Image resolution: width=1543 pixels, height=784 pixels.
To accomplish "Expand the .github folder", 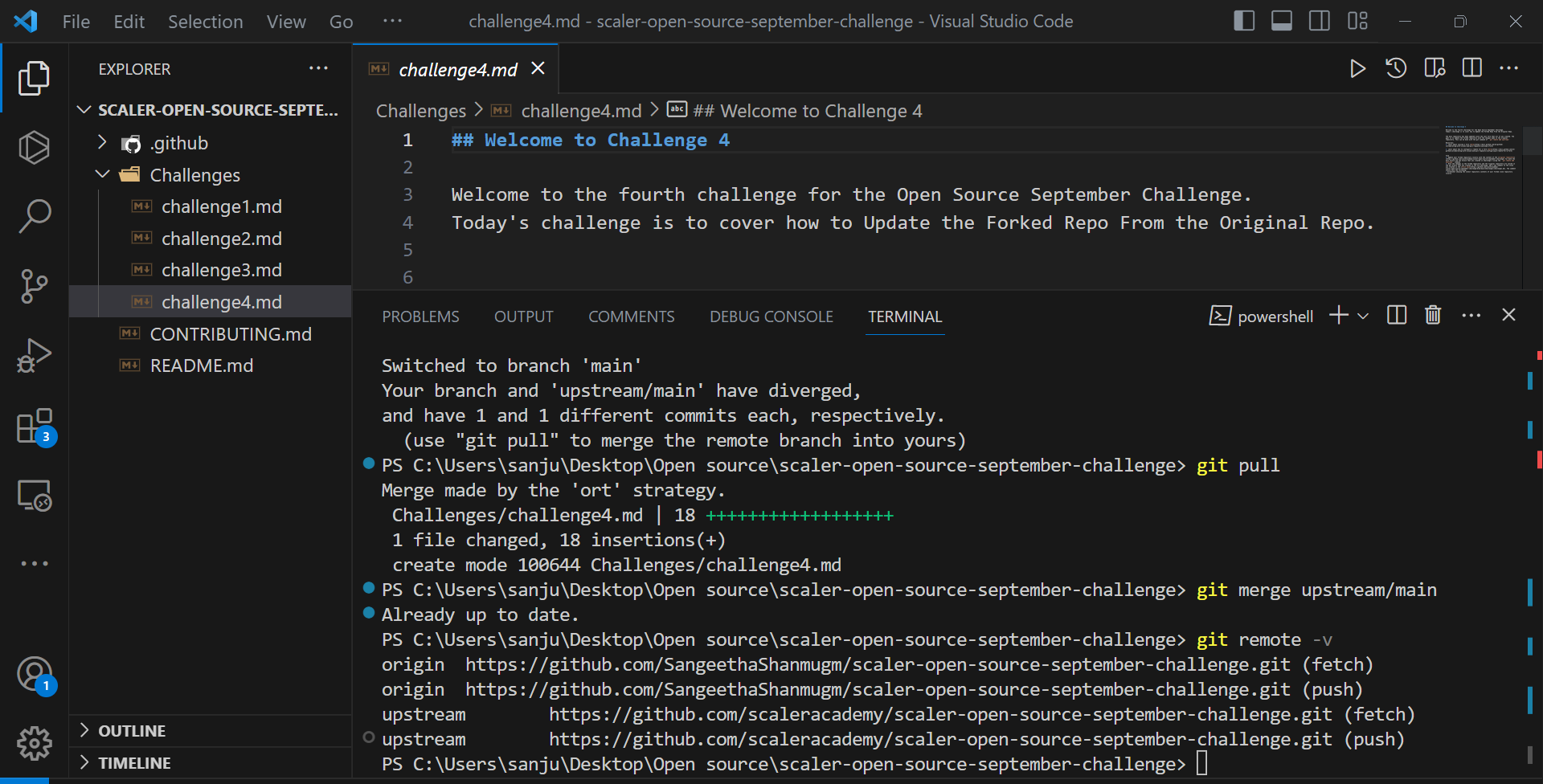I will 102,142.
